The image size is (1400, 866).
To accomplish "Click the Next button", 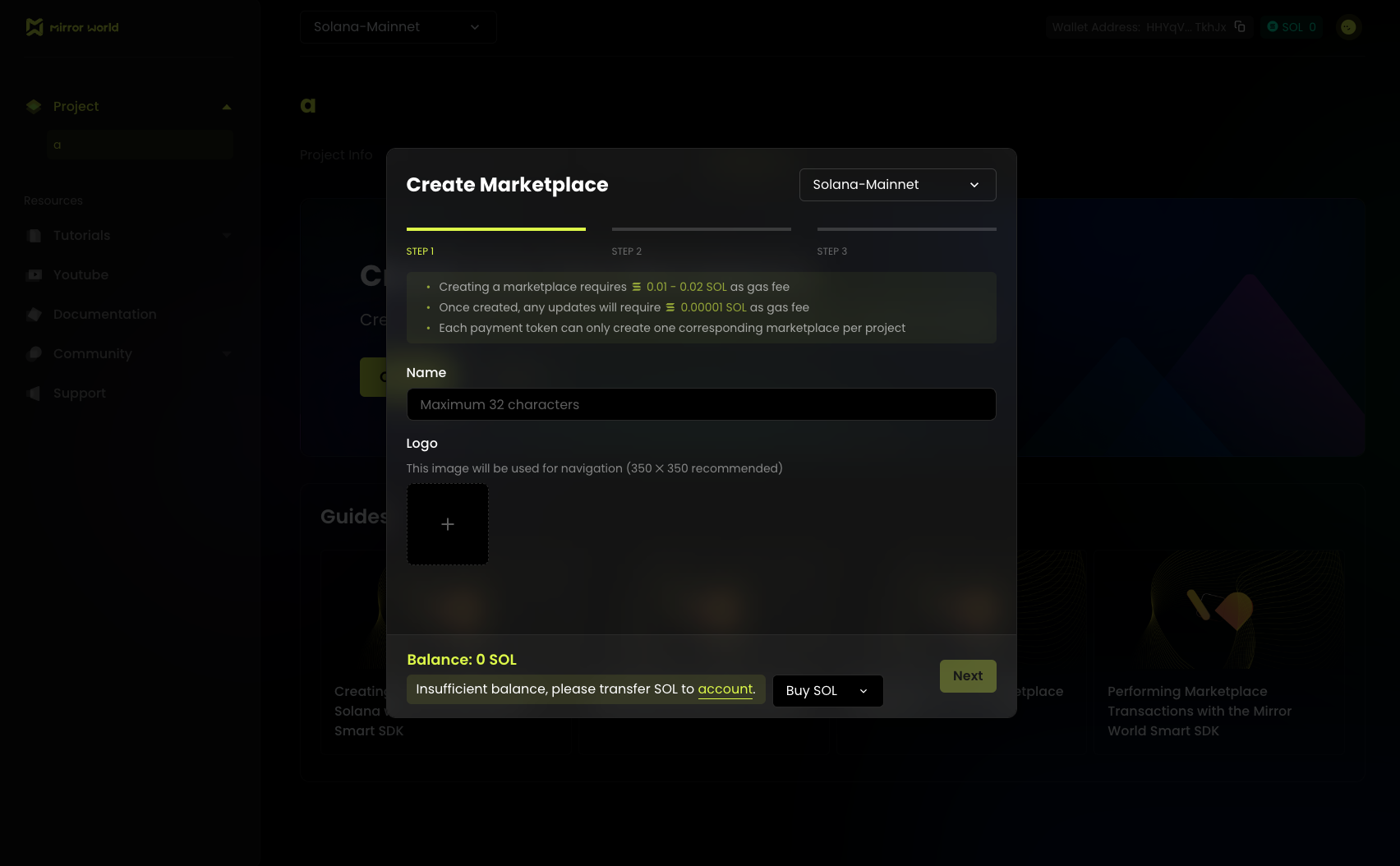I will [968, 676].
